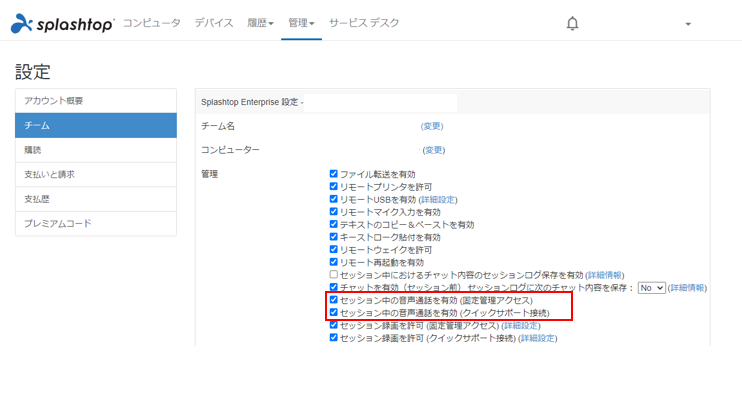The width and height of the screenshot is (742, 397).
Task: Toggle セッション録画を許可 (固定管理アクセス) checkbox
Action: point(334,325)
